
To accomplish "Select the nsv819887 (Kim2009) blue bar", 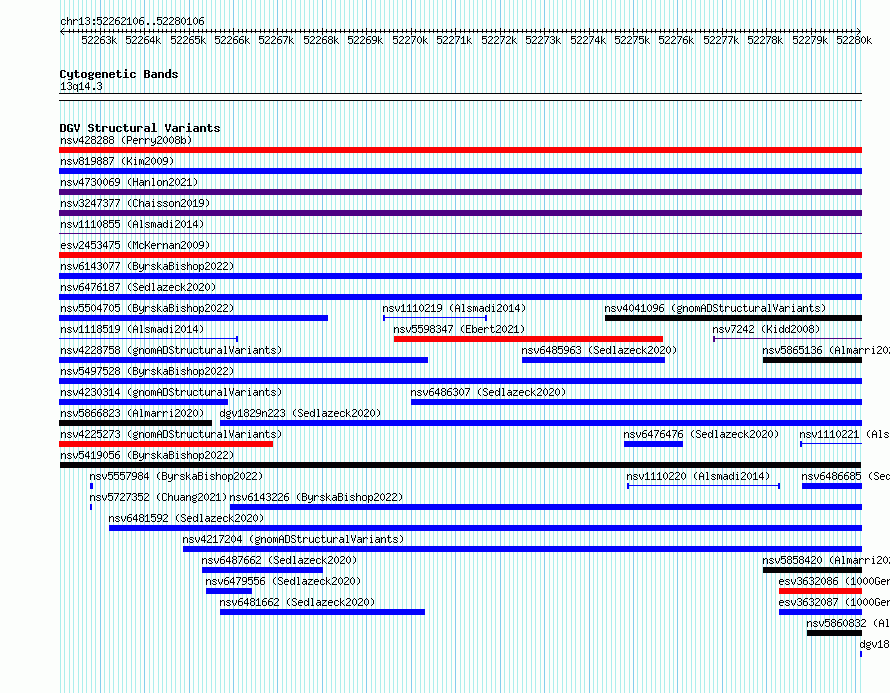I will [460, 171].
